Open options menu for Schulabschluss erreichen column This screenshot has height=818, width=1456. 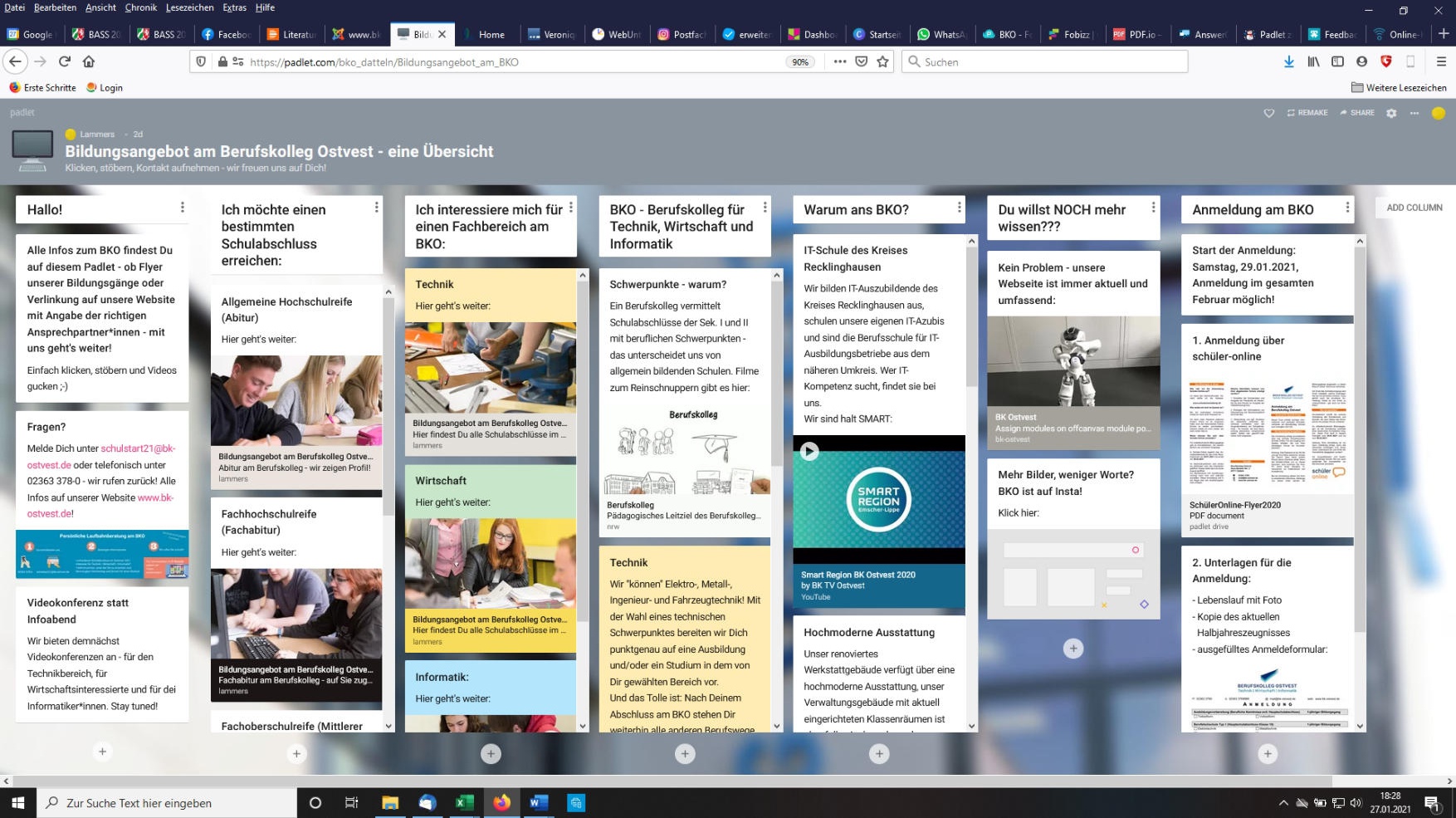[377, 208]
